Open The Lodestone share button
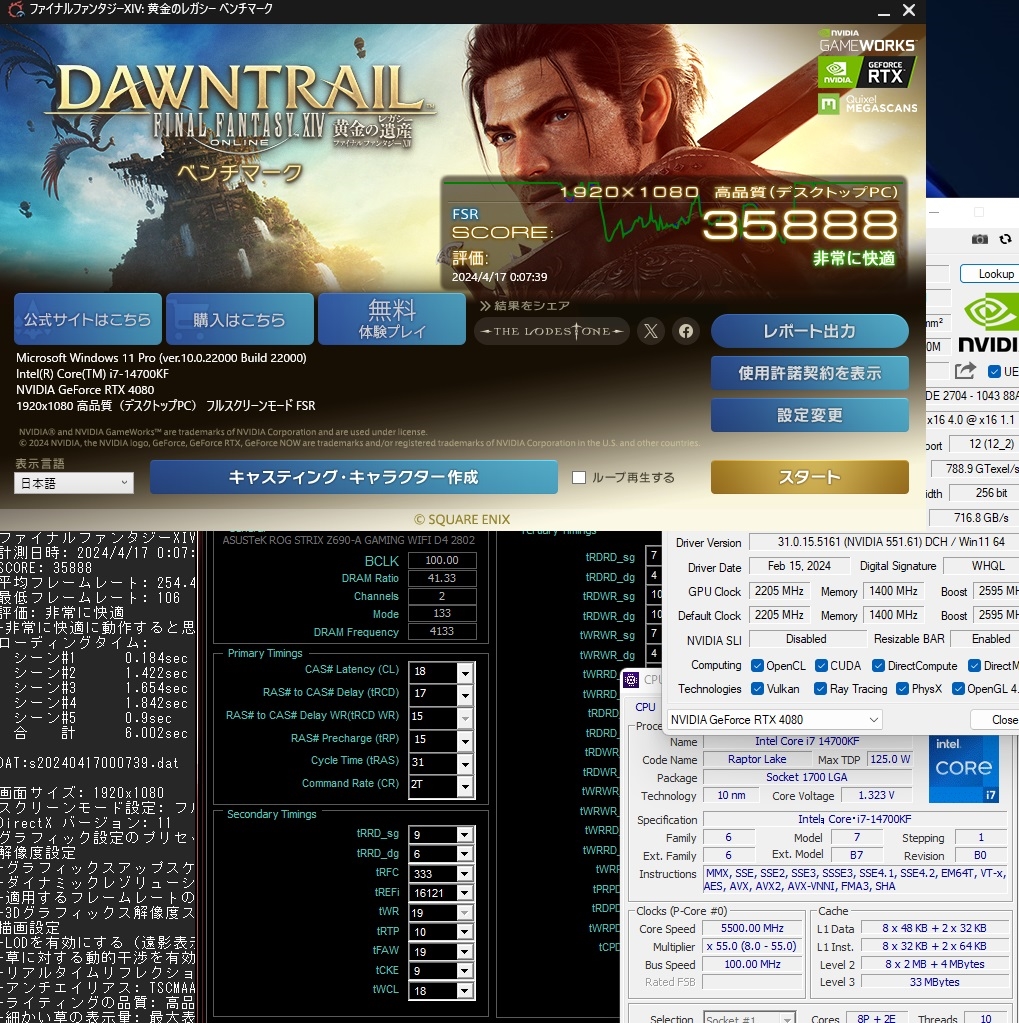 [552, 331]
